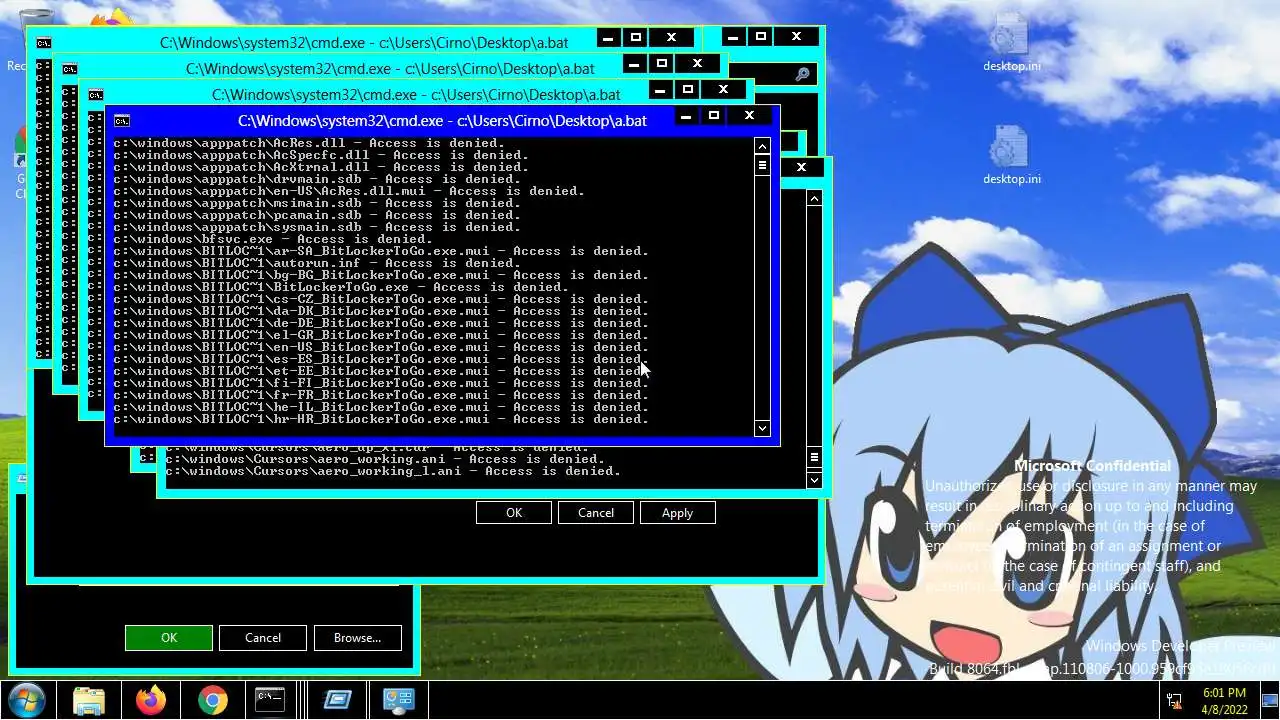The height and width of the screenshot is (720, 1280).
Task: Click the OK button beside Apply
Action: tap(514, 512)
